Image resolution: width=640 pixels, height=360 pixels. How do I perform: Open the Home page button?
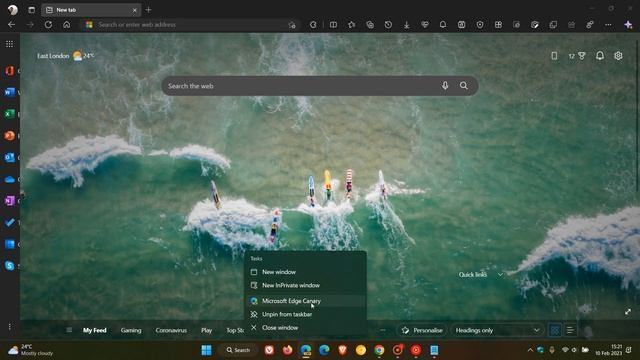[67, 24]
